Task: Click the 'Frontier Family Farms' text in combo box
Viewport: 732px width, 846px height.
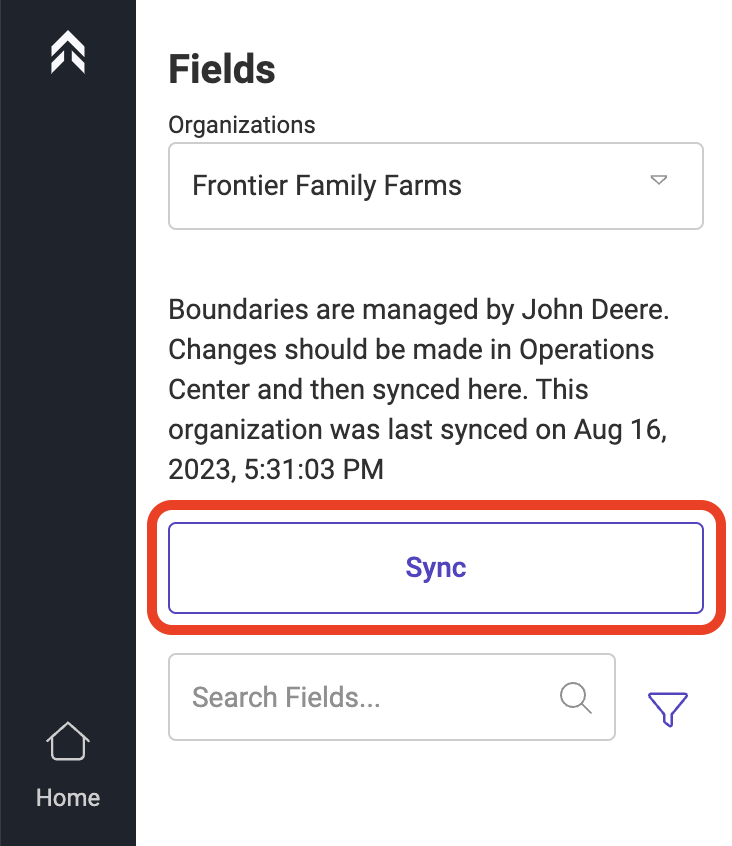Action: pyautogui.click(x=327, y=186)
